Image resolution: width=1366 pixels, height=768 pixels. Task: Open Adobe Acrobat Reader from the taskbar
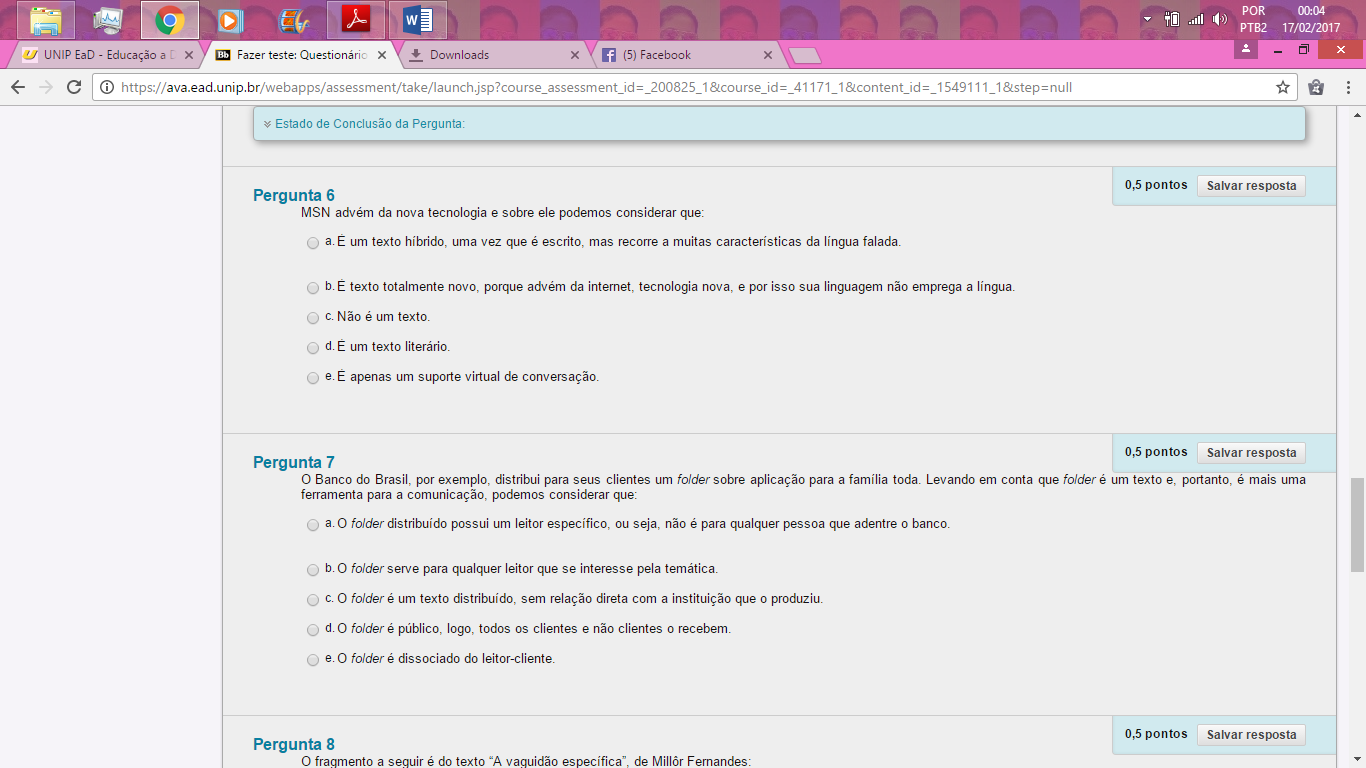click(x=355, y=18)
